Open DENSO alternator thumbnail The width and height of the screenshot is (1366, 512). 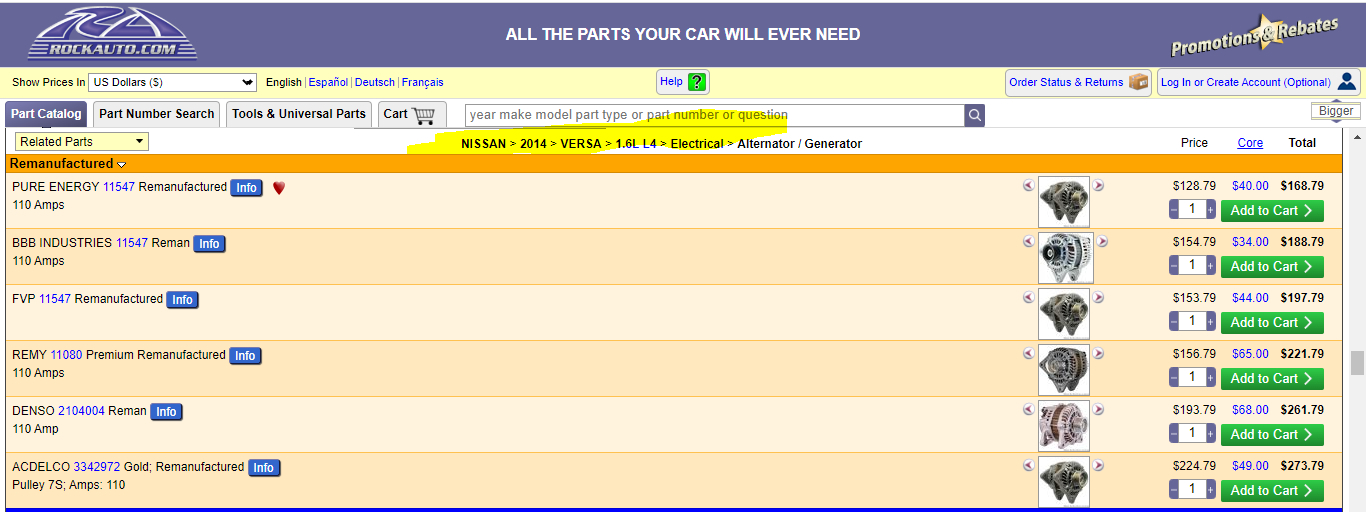tap(1064, 426)
